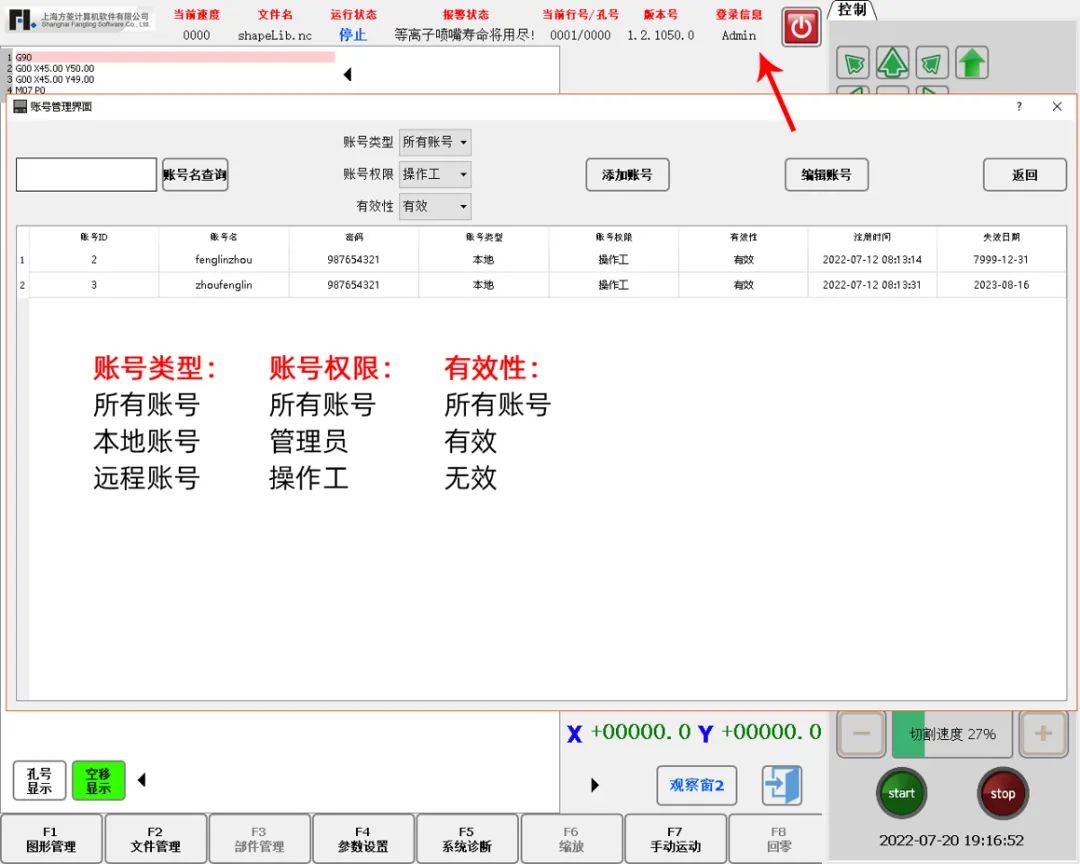Click 账号ID column header
Viewport: 1080px width, 864px height.
94,237
